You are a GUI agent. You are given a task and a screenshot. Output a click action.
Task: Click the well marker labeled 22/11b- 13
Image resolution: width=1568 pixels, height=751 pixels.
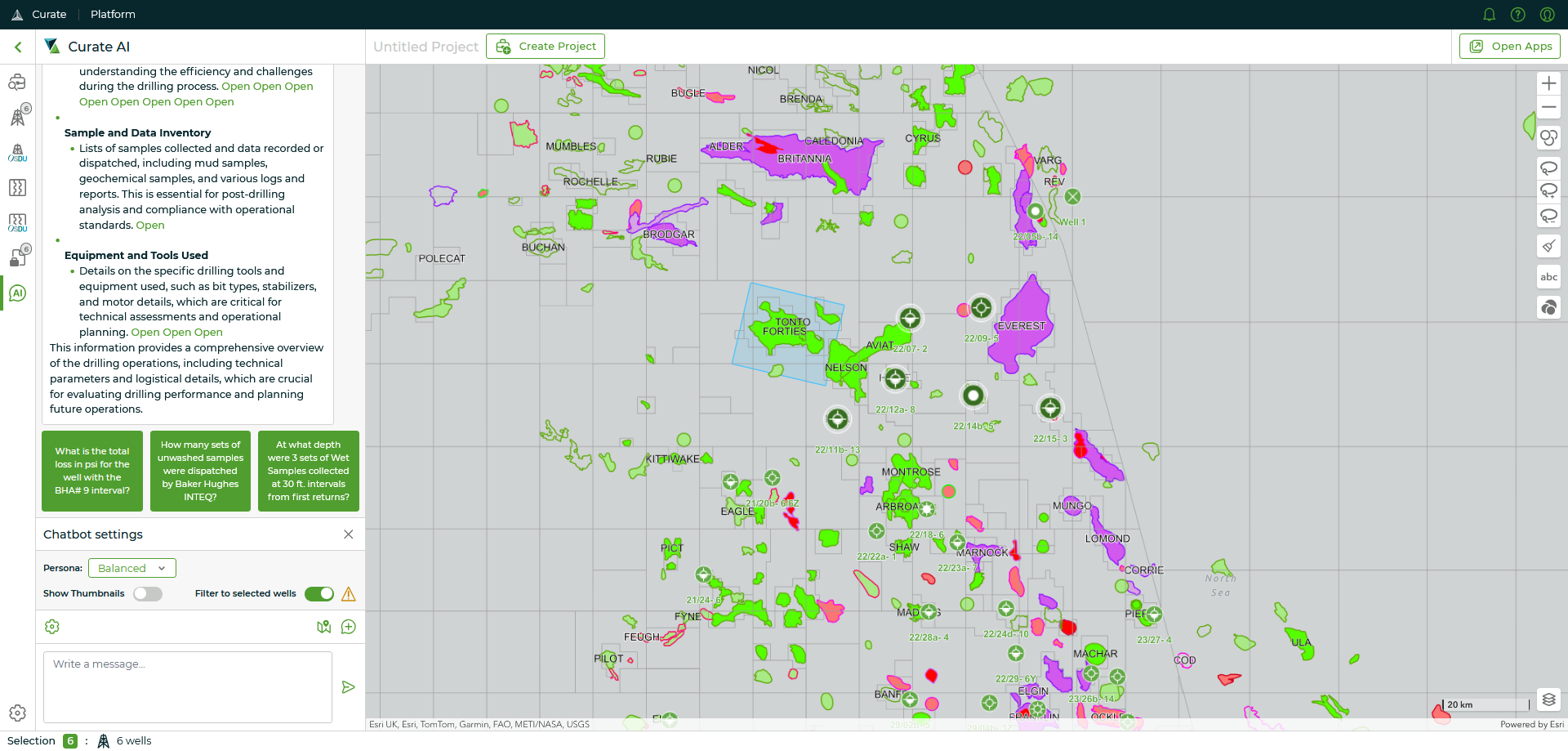837,419
